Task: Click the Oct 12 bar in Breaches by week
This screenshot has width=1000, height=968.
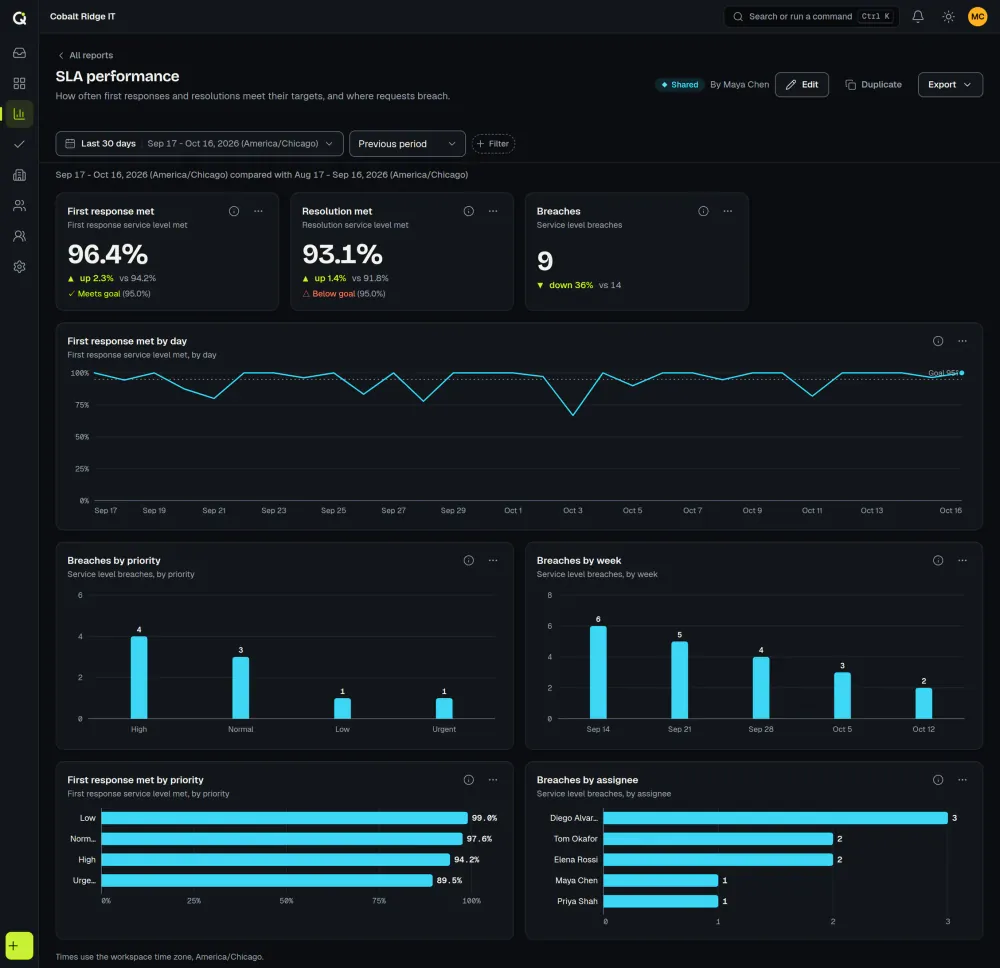Action: [923, 703]
